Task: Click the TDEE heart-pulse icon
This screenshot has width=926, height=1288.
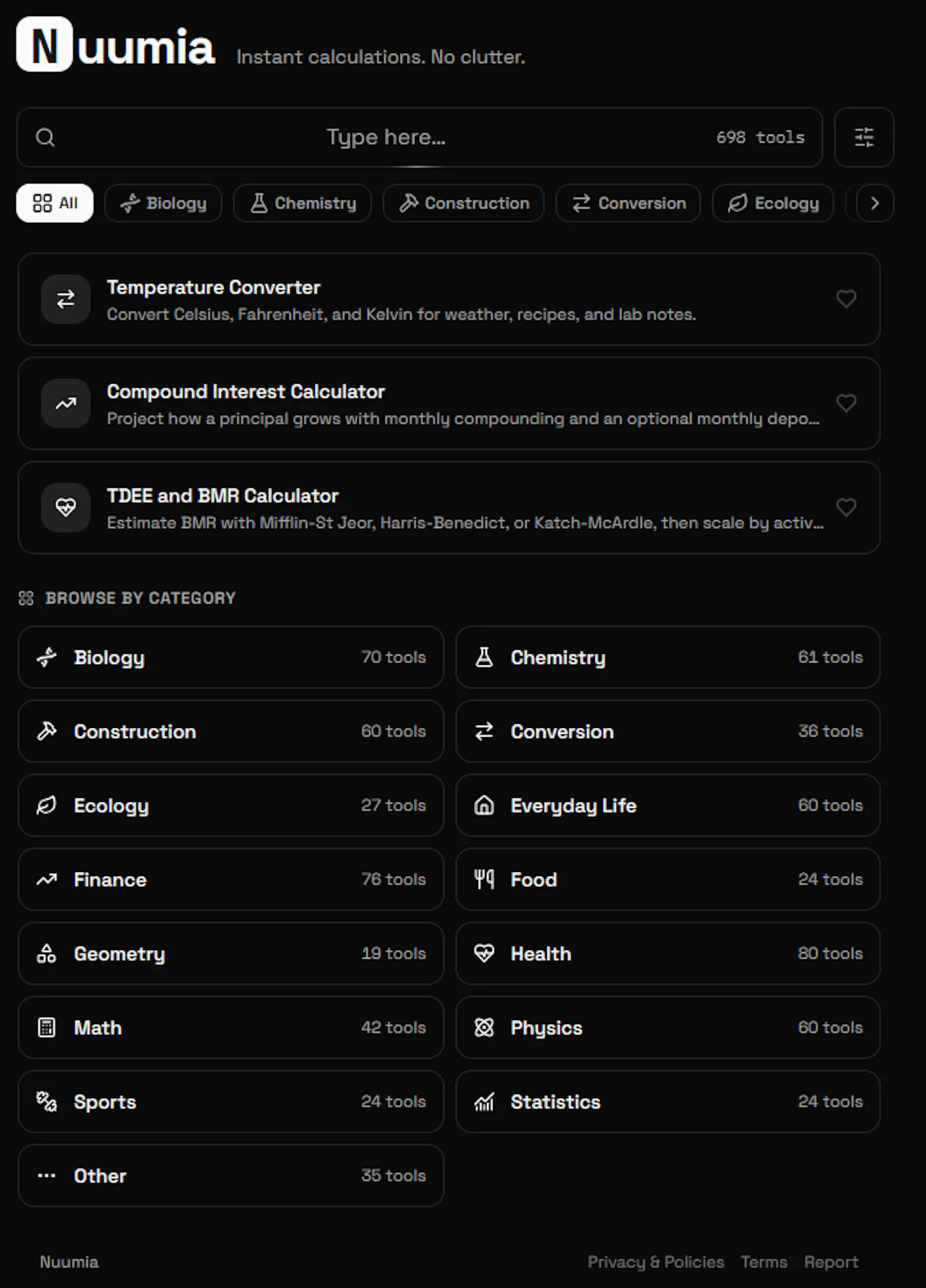Action: (x=65, y=507)
